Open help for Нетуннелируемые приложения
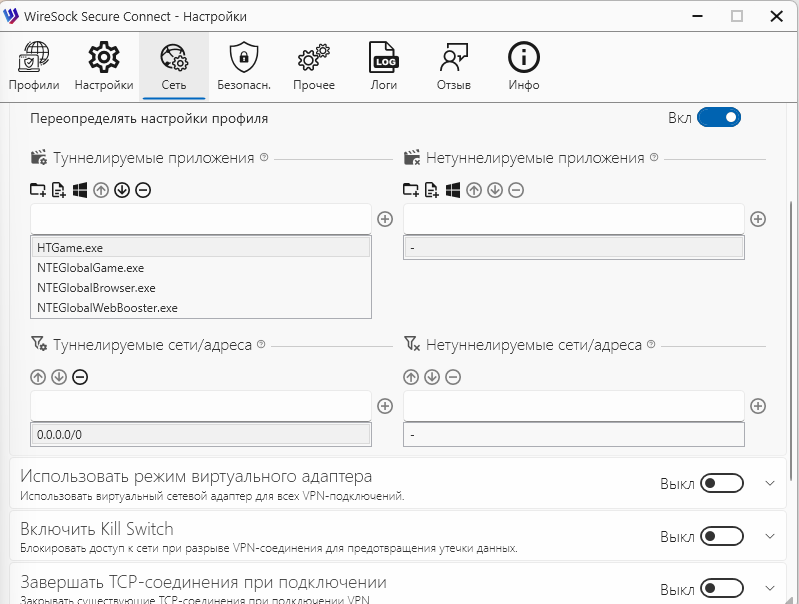The height and width of the screenshot is (604, 799). [654, 157]
